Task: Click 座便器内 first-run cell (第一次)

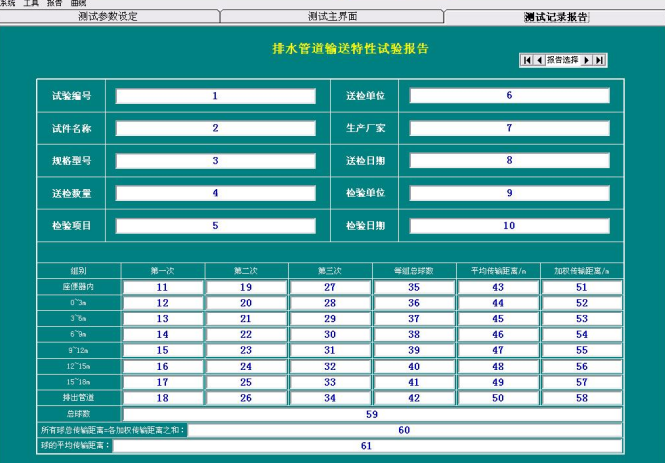Action: pos(162,287)
